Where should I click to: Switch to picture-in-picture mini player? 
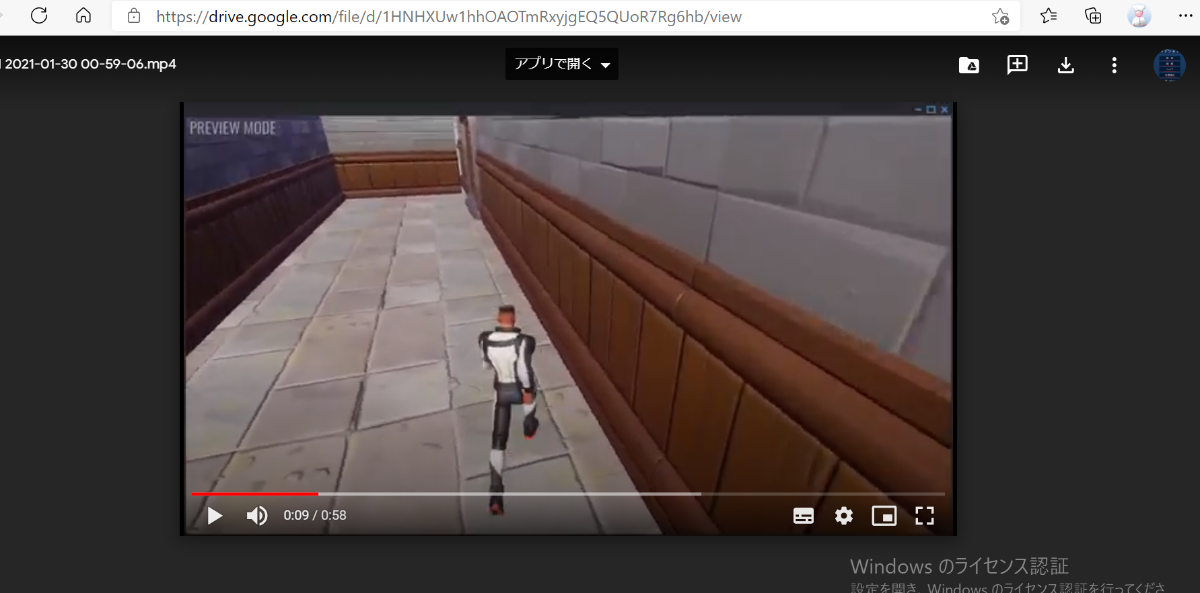(x=884, y=516)
